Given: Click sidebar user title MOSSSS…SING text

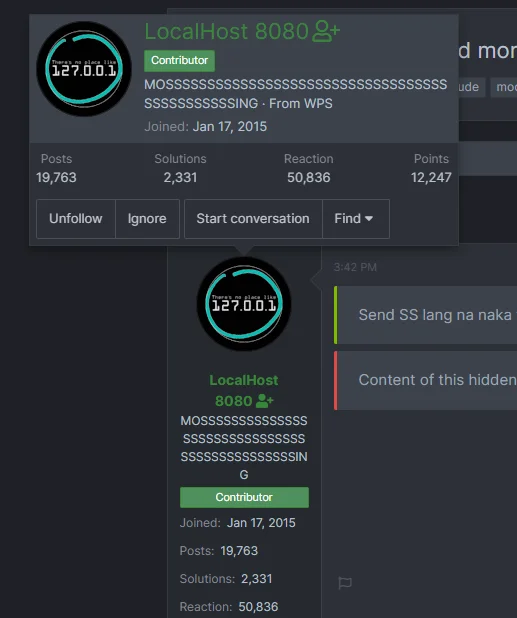Looking at the screenshot, I should click(244, 448).
